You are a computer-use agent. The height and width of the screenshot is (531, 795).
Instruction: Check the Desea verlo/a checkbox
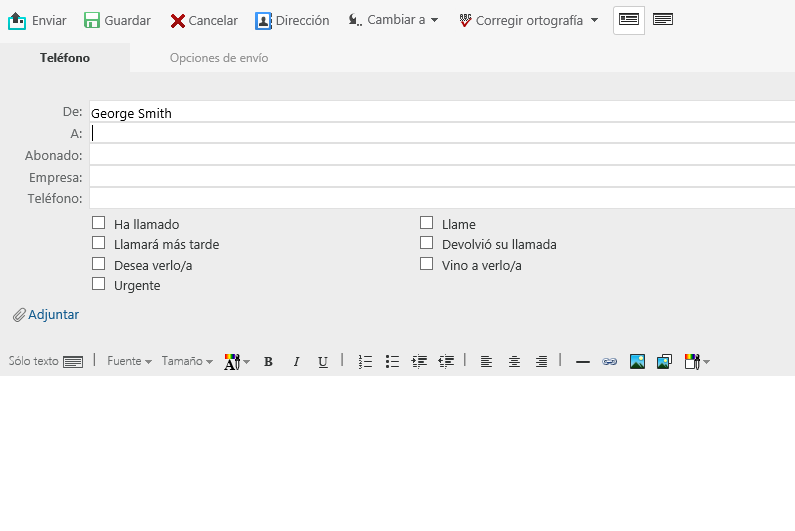point(98,264)
